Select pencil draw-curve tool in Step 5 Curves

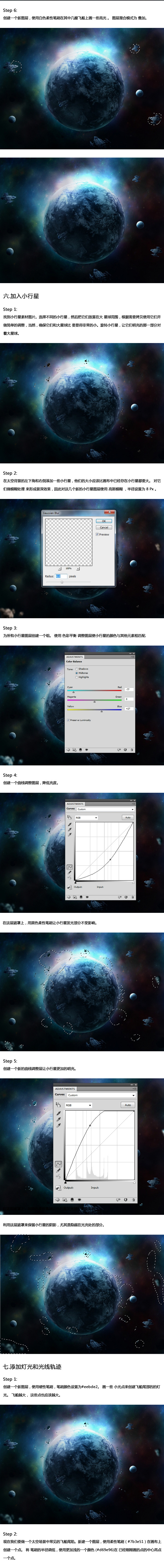58,1170
